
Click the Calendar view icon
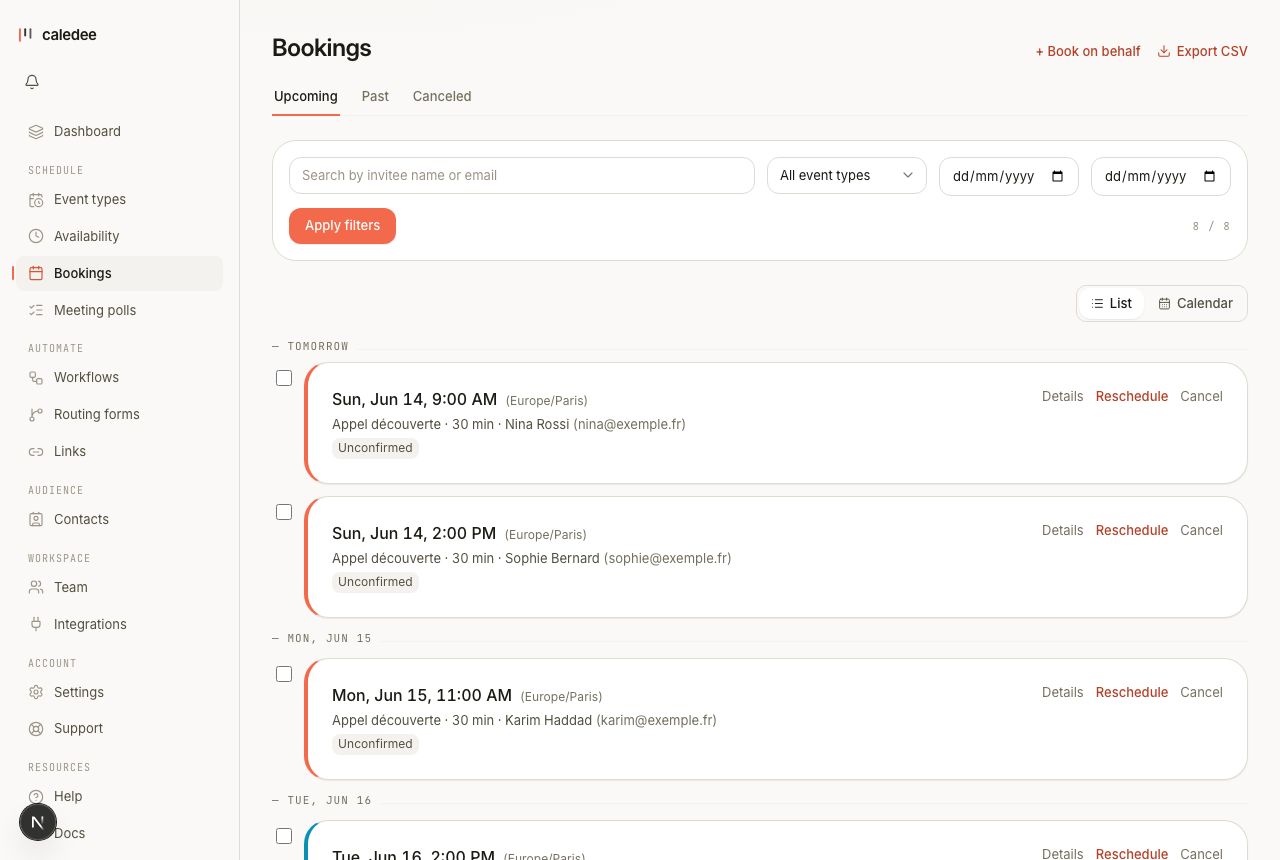pos(1164,303)
